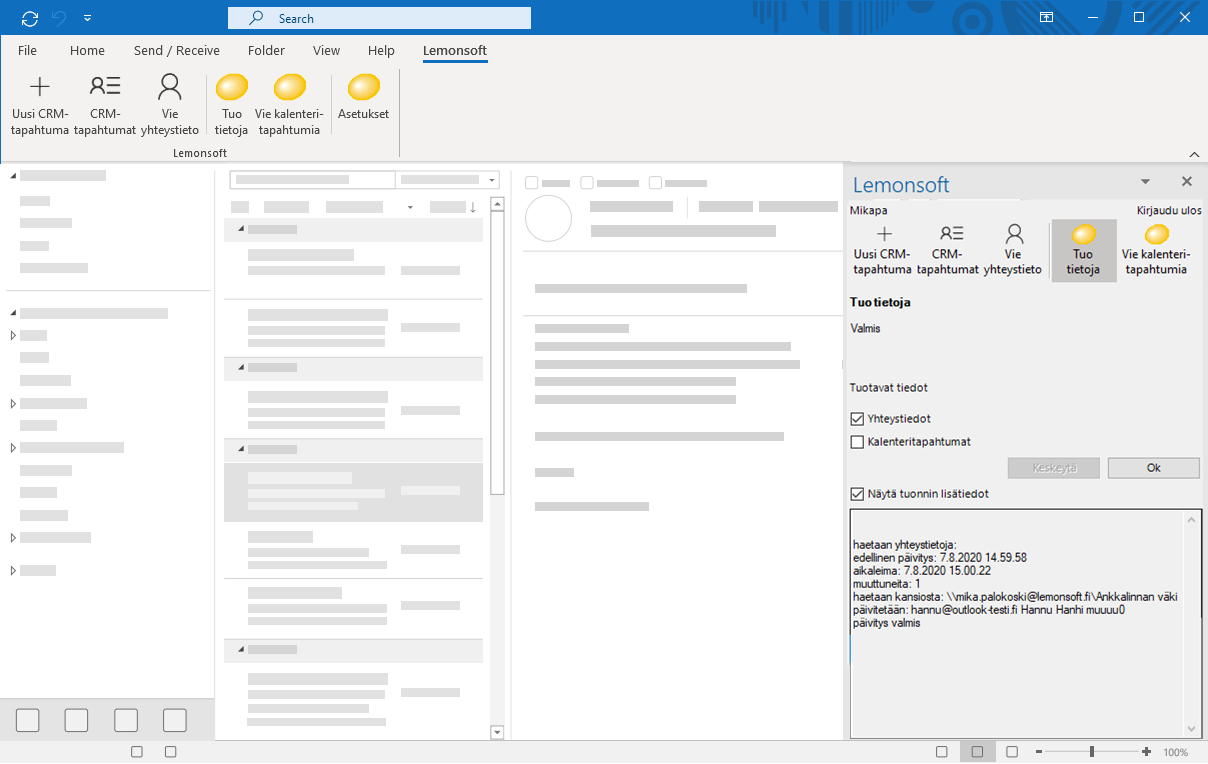This screenshot has width=1208, height=764.
Task: Toggle the Yhteystiedot checkbox
Action: coord(857,419)
